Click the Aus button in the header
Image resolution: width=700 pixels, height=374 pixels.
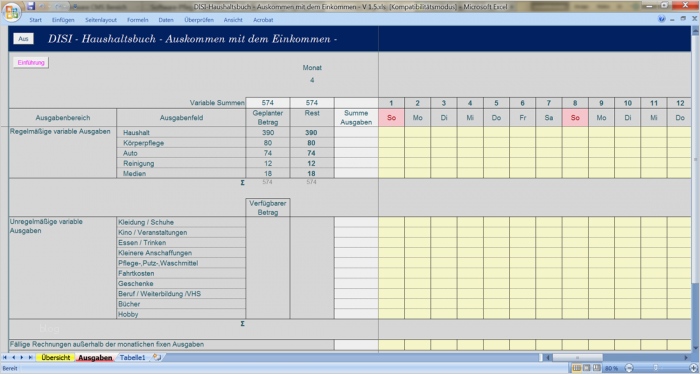coord(23,39)
